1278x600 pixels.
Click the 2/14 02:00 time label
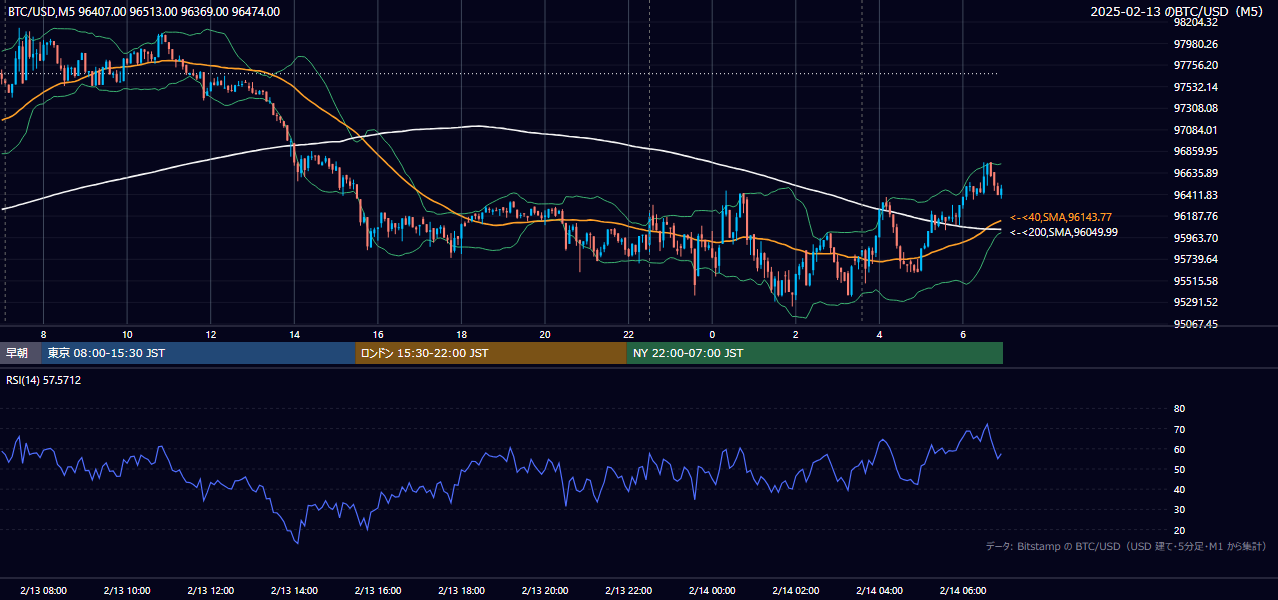pos(795,591)
